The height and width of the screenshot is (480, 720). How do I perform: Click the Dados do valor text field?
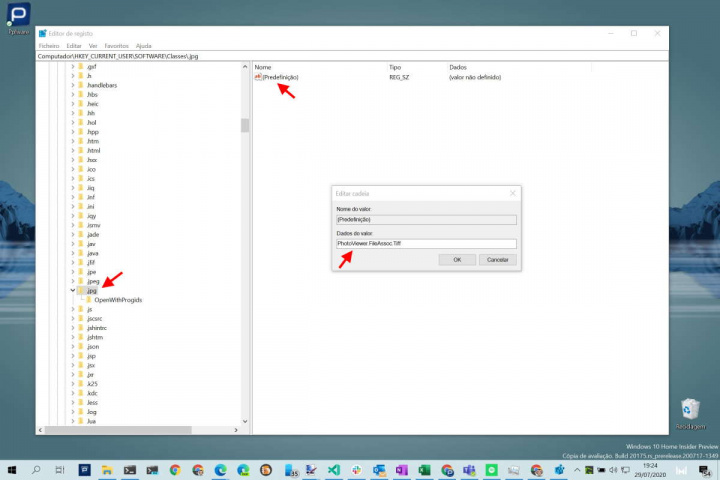[x=426, y=243]
